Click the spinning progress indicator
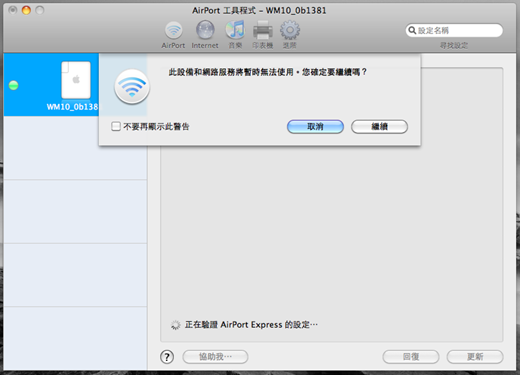The width and height of the screenshot is (520, 375). pyautogui.click(x=175, y=325)
